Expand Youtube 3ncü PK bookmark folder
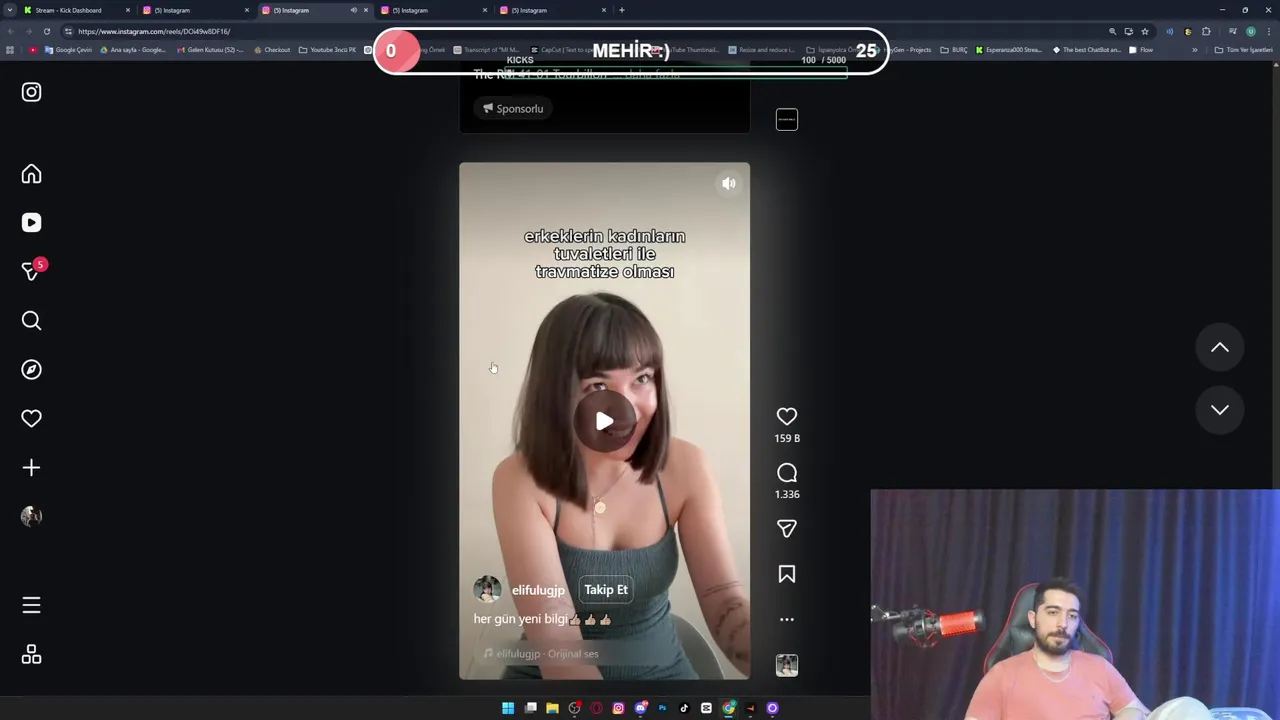The width and height of the screenshot is (1280, 720). [x=327, y=50]
